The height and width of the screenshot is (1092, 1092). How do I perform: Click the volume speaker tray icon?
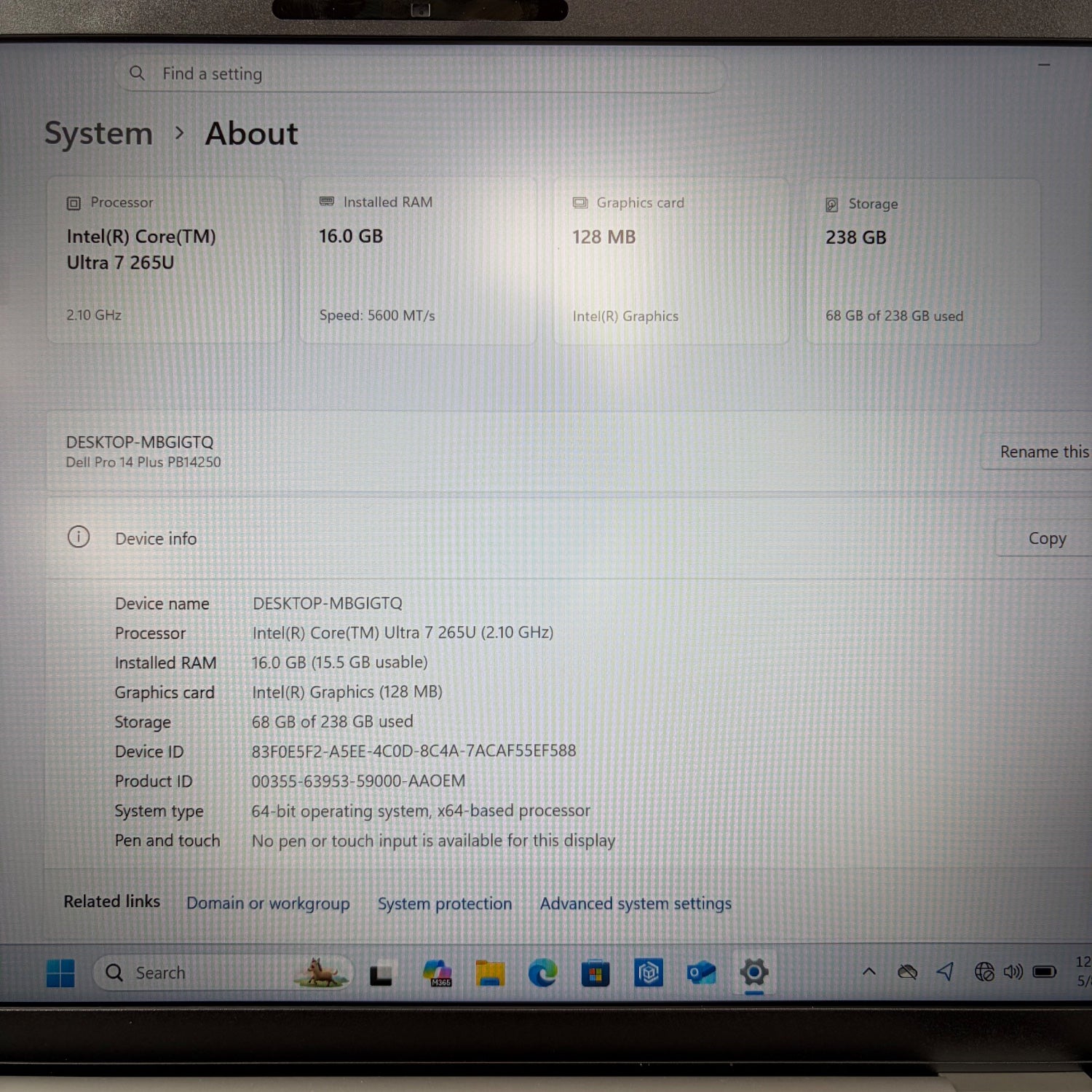(1013, 972)
